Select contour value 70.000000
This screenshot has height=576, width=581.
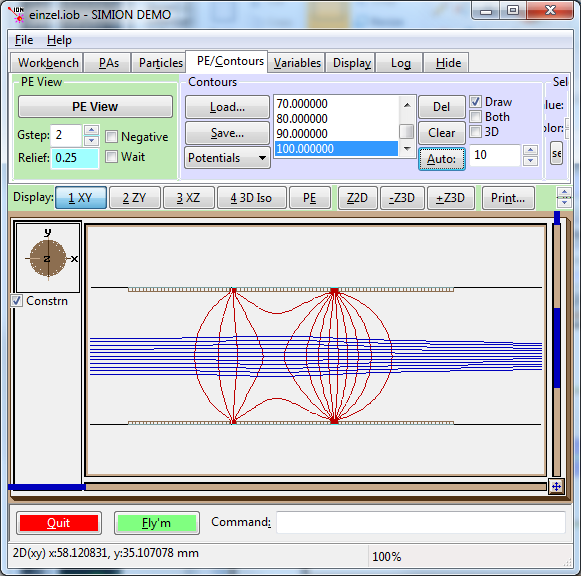click(x=336, y=104)
